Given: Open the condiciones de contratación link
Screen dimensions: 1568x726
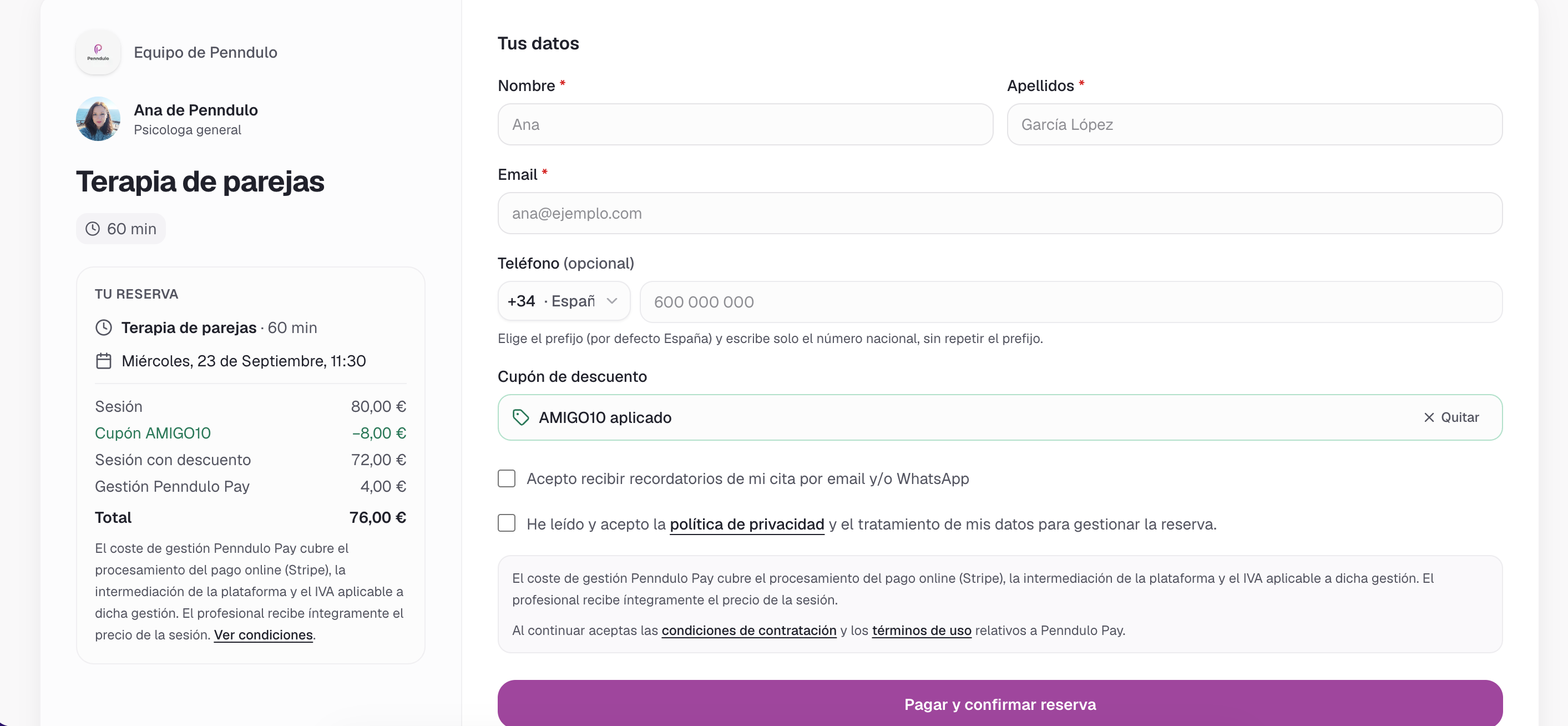Looking at the screenshot, I should (x=748, y=631).
